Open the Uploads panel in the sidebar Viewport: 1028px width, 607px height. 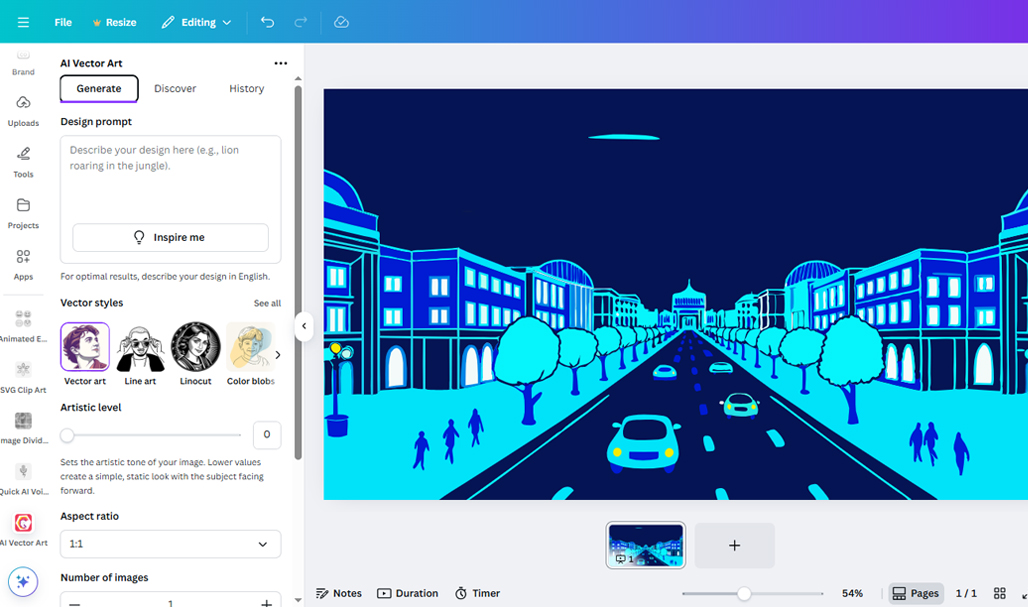click(23, 110)
